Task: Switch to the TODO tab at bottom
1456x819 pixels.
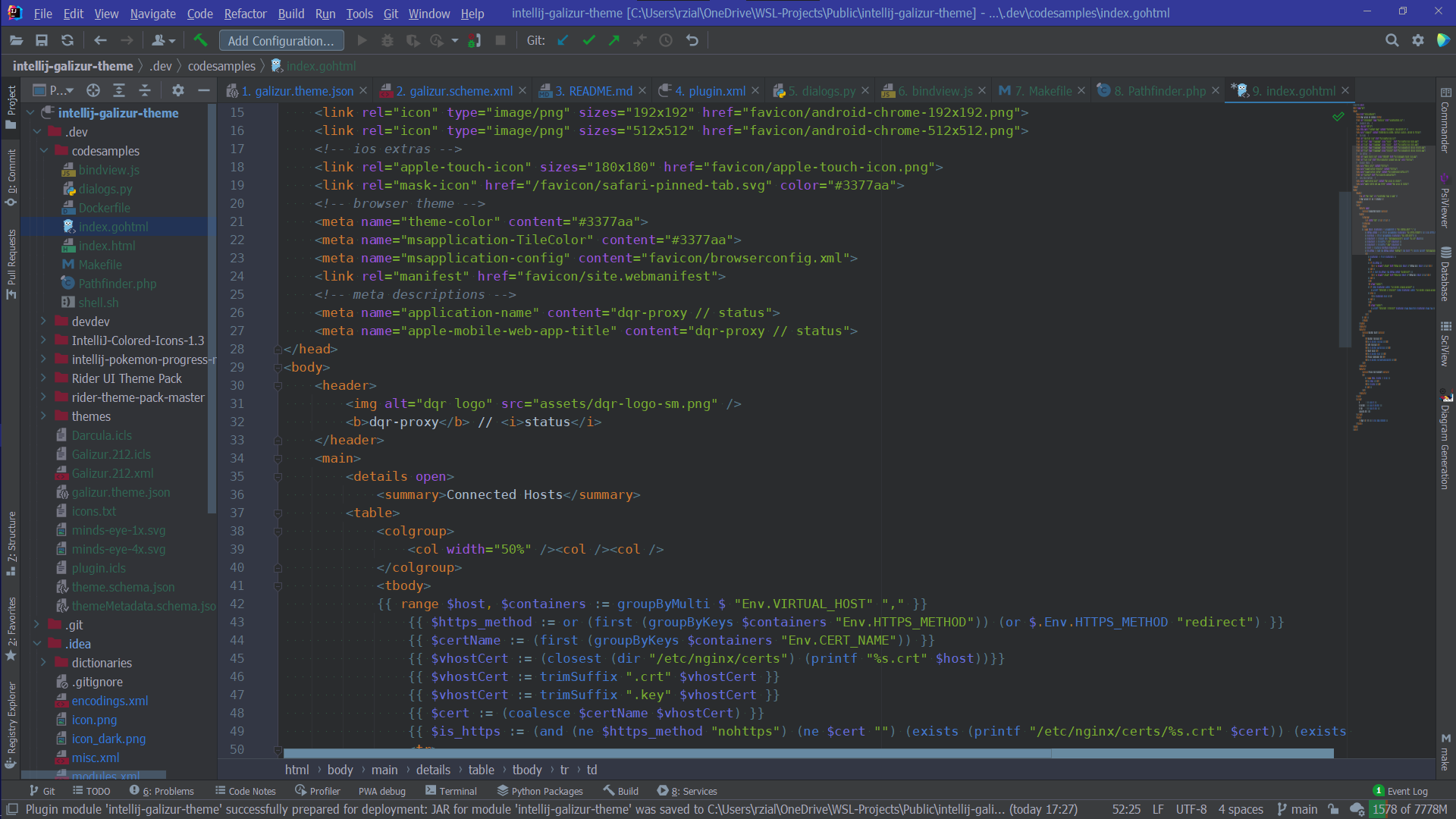Action: click(x=97, y=791)
